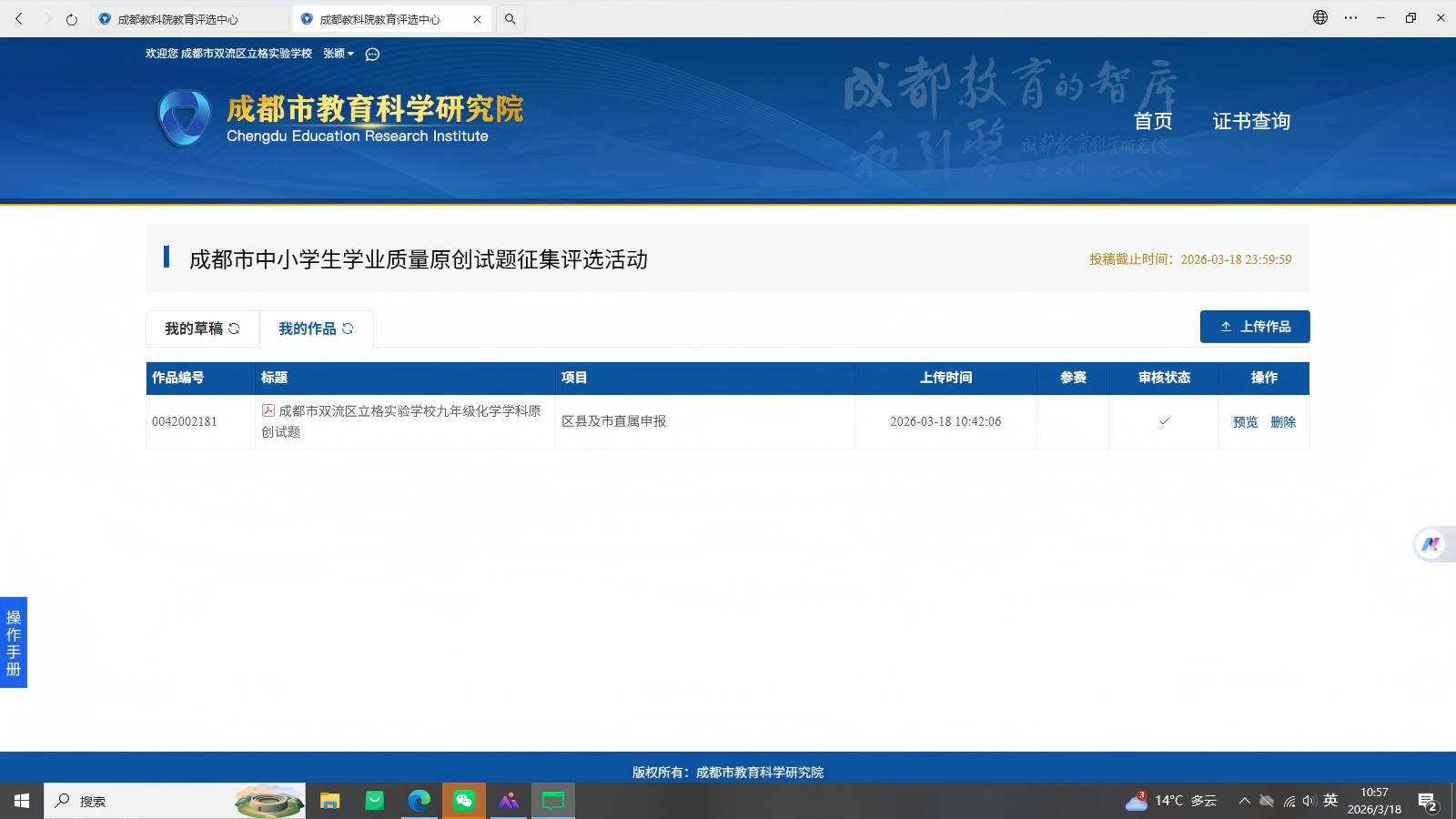The width and height of the screenshot is (1456, 819).
Task: Click the chat message icon beside username
Action: pyautogui.click(x=372, y=55)
